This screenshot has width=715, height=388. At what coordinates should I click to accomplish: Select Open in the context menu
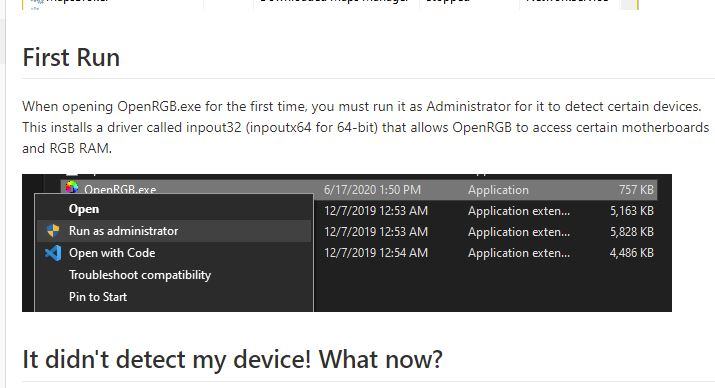84,209
